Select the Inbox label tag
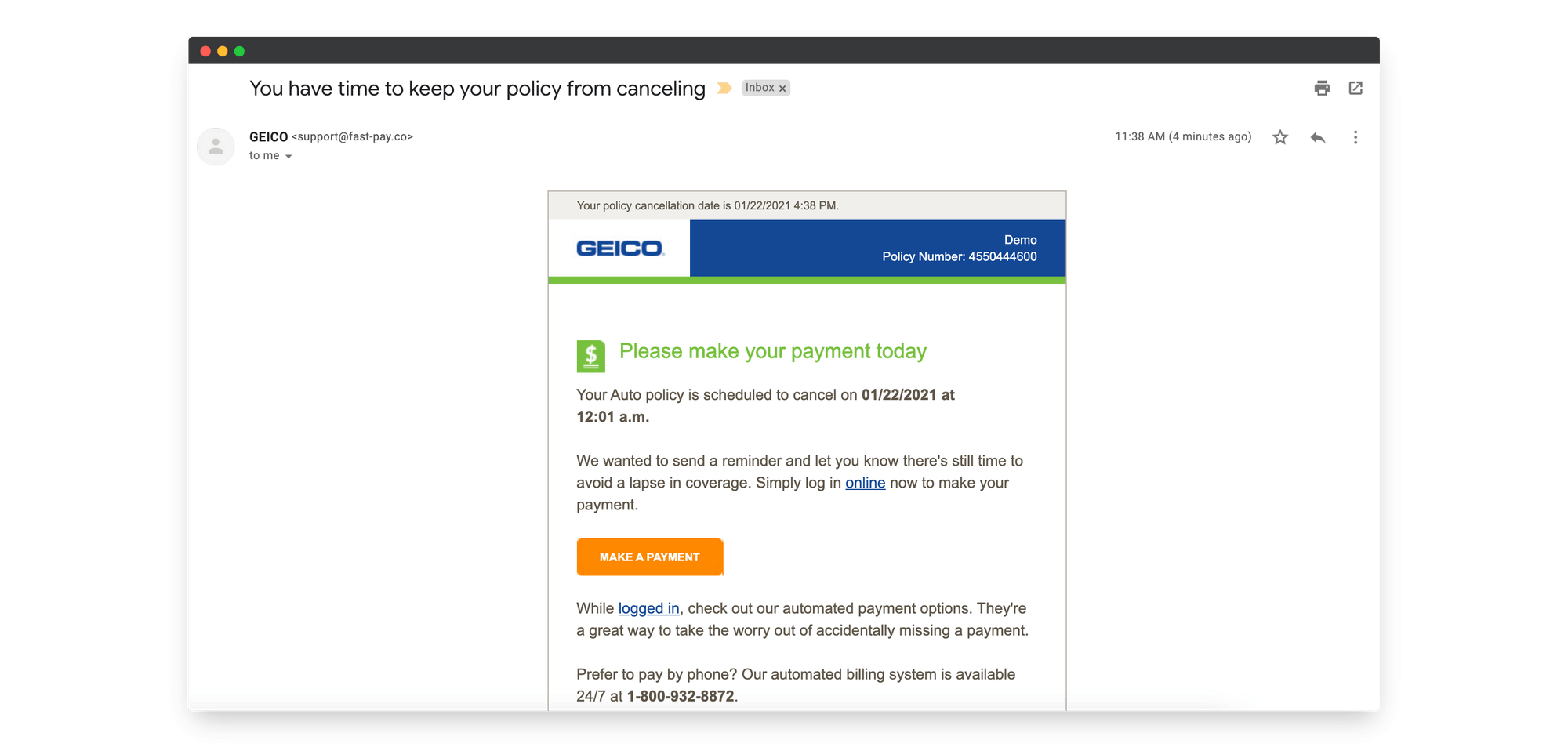 pyautogui.click(x=762, y=88)
